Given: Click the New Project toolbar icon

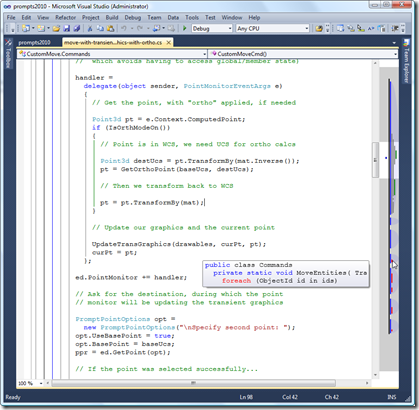Looking at the screenshot, I should point(26,29).
